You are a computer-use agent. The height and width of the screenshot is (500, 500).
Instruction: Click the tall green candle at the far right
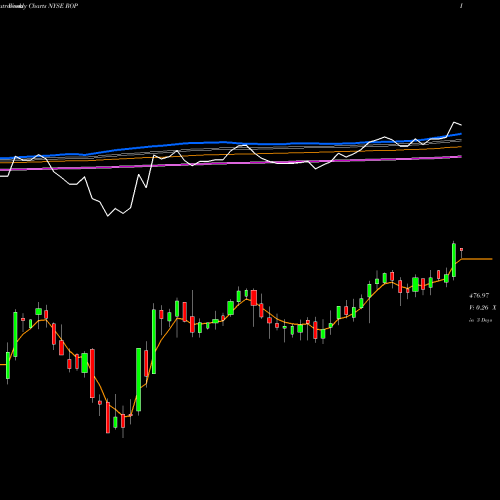(454, 260)
